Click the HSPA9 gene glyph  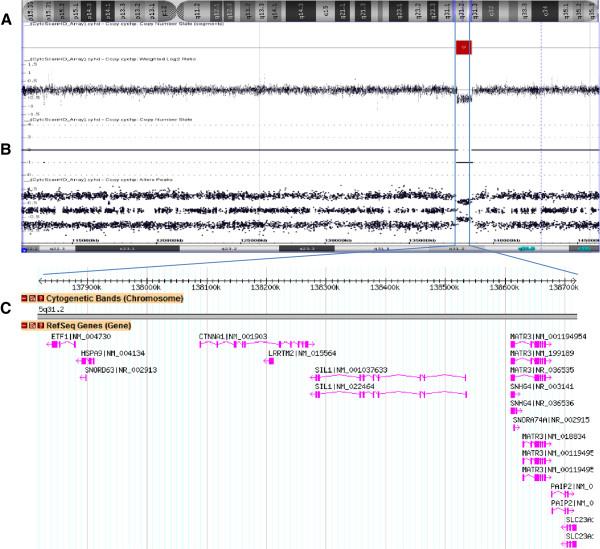[85, 361]
